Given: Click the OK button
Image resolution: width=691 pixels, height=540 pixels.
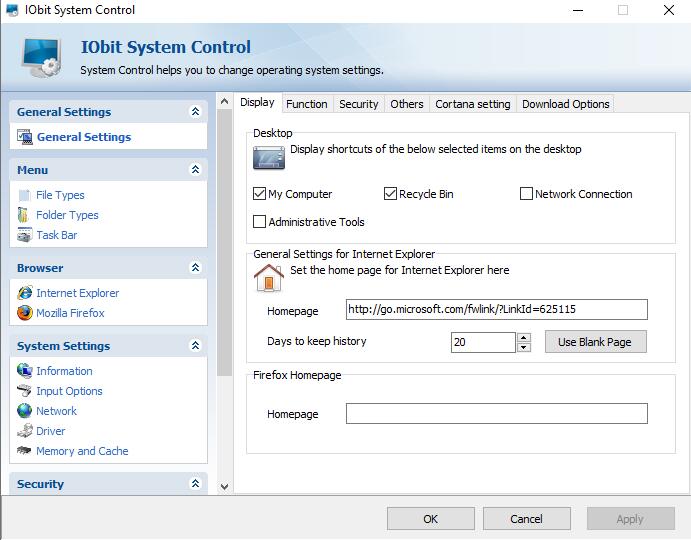Looking at the screenshot, I should (431, 519).
